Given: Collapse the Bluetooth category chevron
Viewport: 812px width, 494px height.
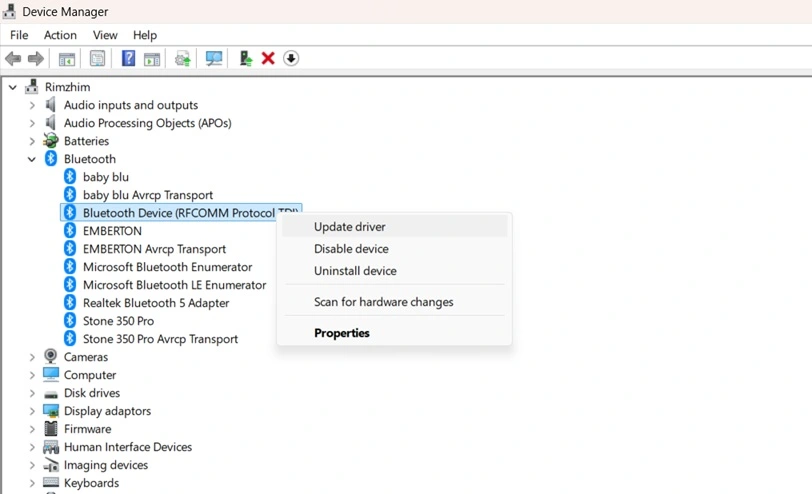Looking at the screenshot, I should [x=32, y=159].
